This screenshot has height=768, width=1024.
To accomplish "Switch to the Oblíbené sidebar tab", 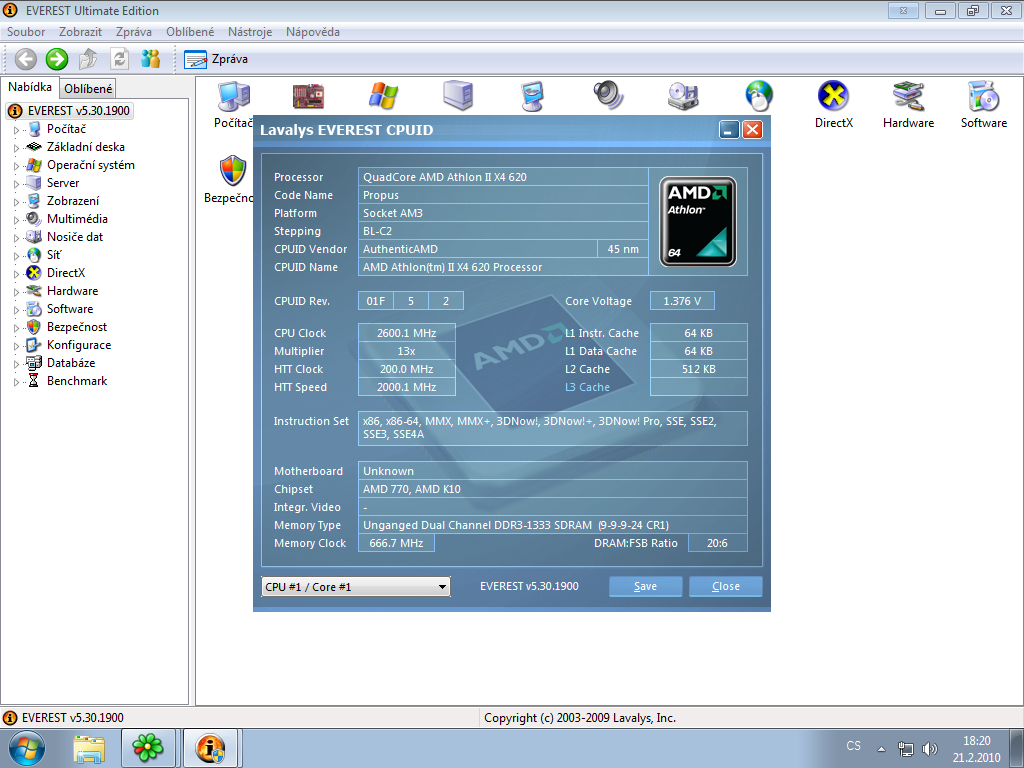I will click(x=88, y=89).
